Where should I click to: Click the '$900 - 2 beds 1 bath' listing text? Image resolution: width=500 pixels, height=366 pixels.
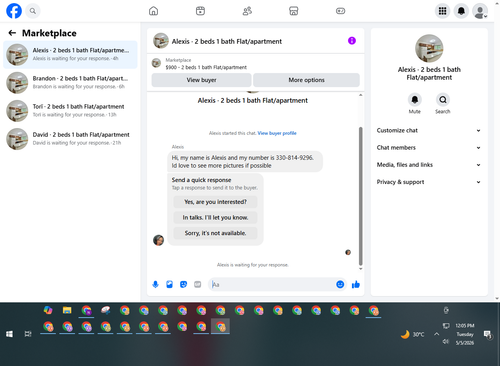[206, 67]
